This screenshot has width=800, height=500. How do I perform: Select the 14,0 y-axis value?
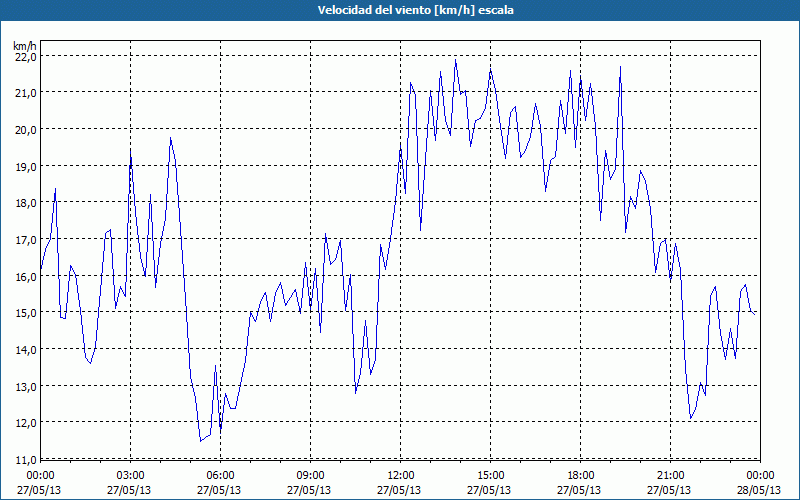tap(26, 349)
